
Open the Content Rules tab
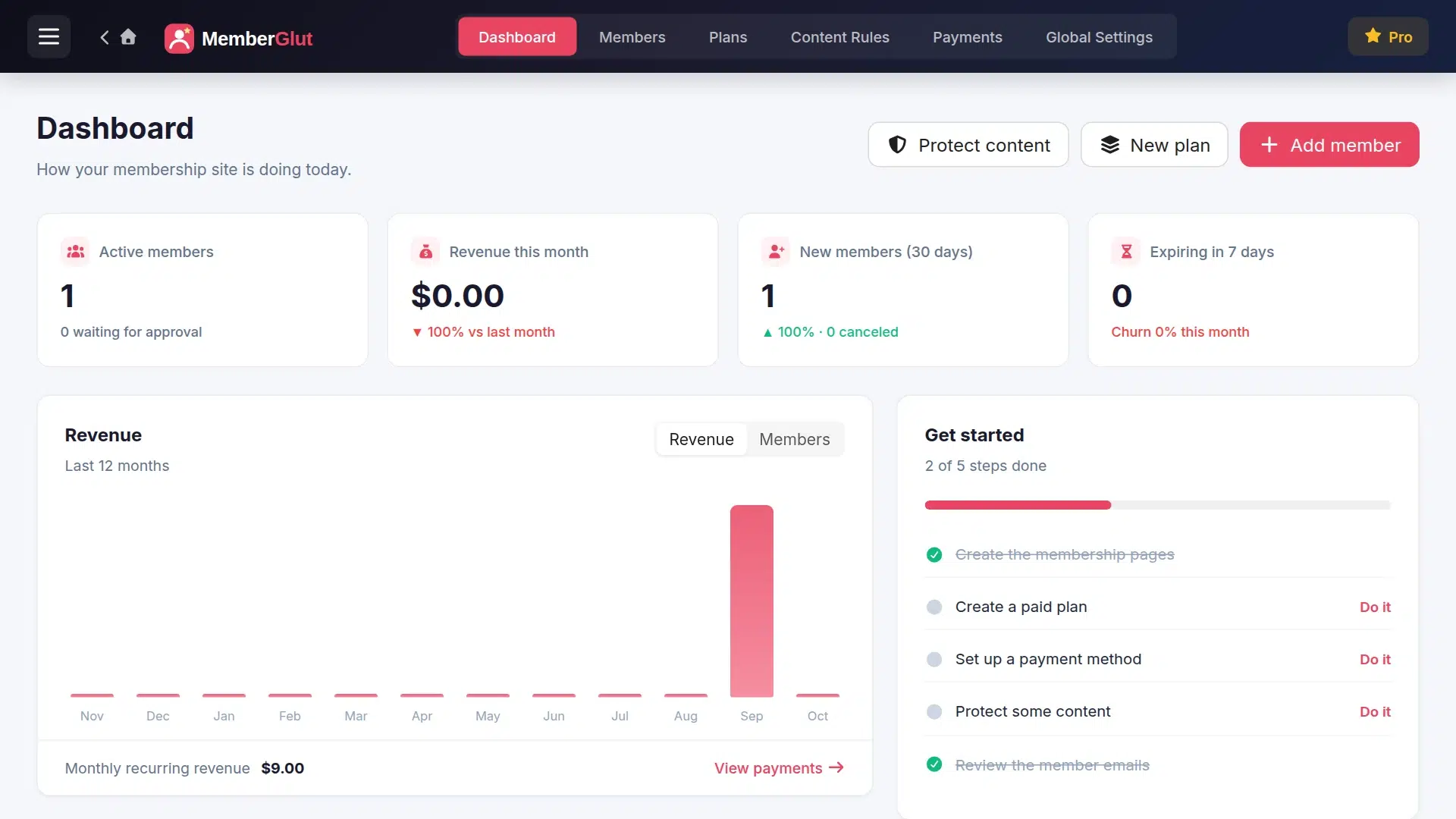pyautogui.click(x=839, y=36)
